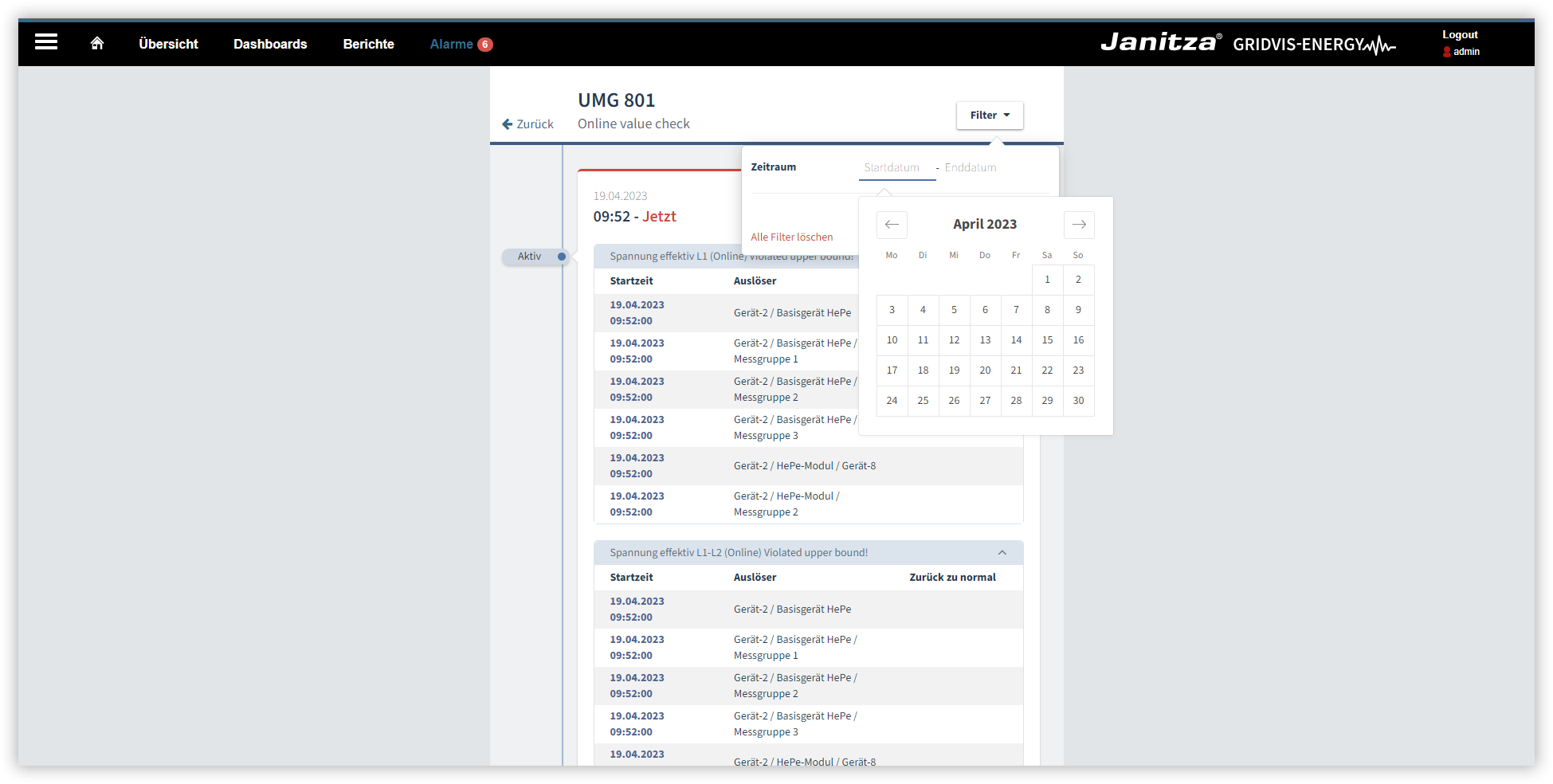
Task: Go to previous month with left arrow
Action: [x=891, y=225]
